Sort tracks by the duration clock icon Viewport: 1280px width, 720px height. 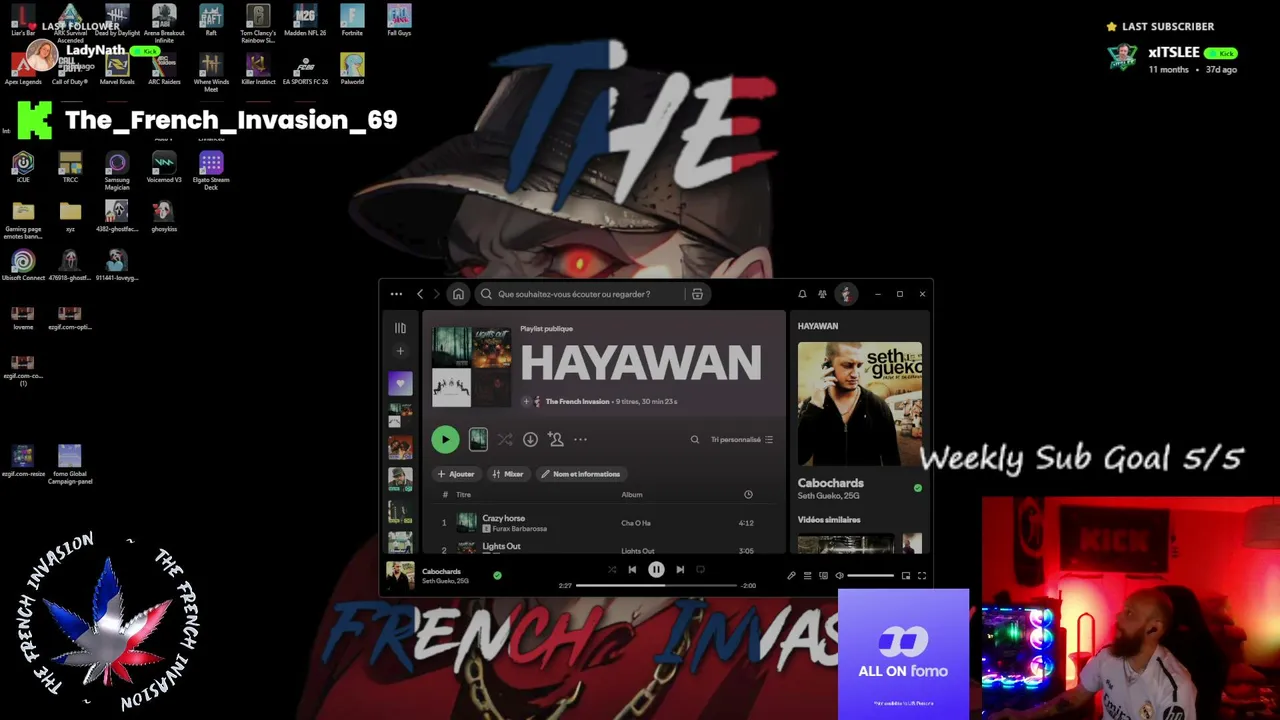click(748, 495)
